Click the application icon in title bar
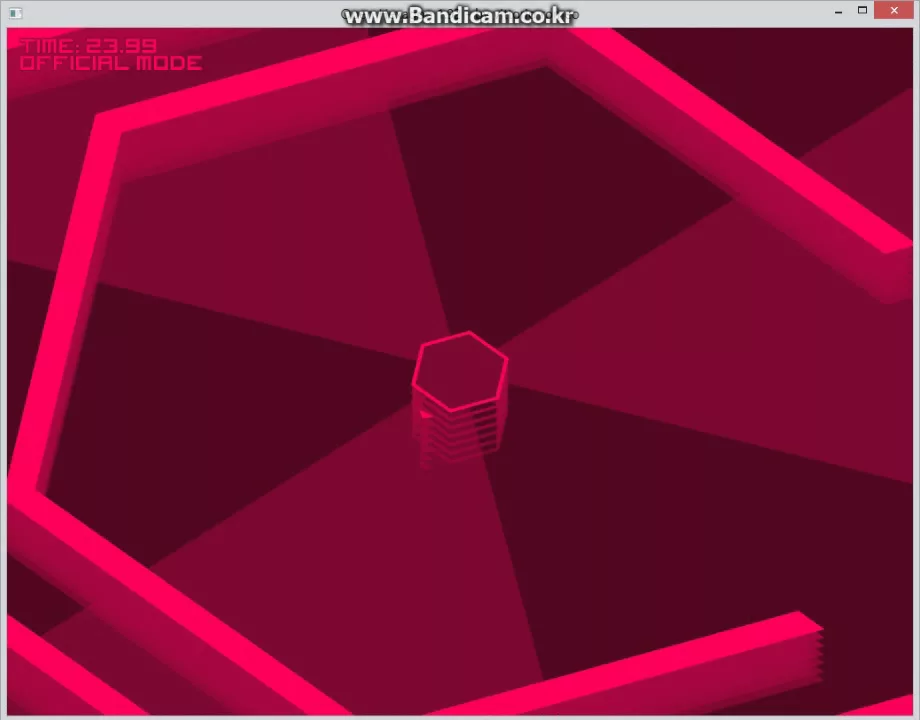The height and width of the screenshot is (720, 920). [x=15, y=13]
